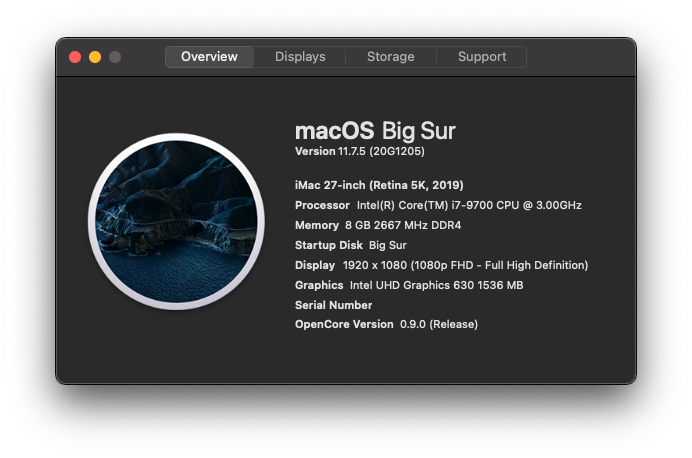Click the Display label

(x=315, y=265)
